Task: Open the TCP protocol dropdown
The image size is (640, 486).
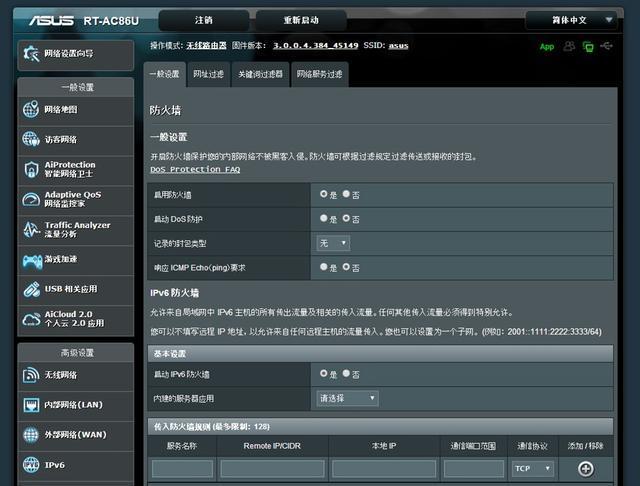Action: point(533,468)
